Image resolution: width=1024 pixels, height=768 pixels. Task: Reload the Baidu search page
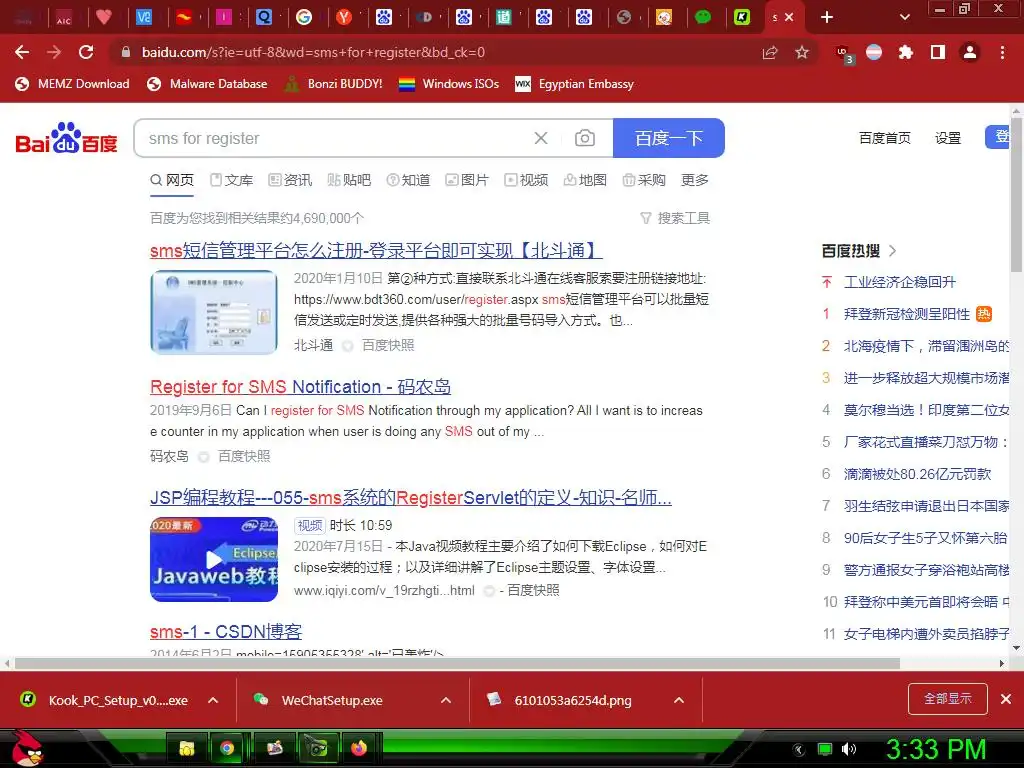tap(86, 52)
